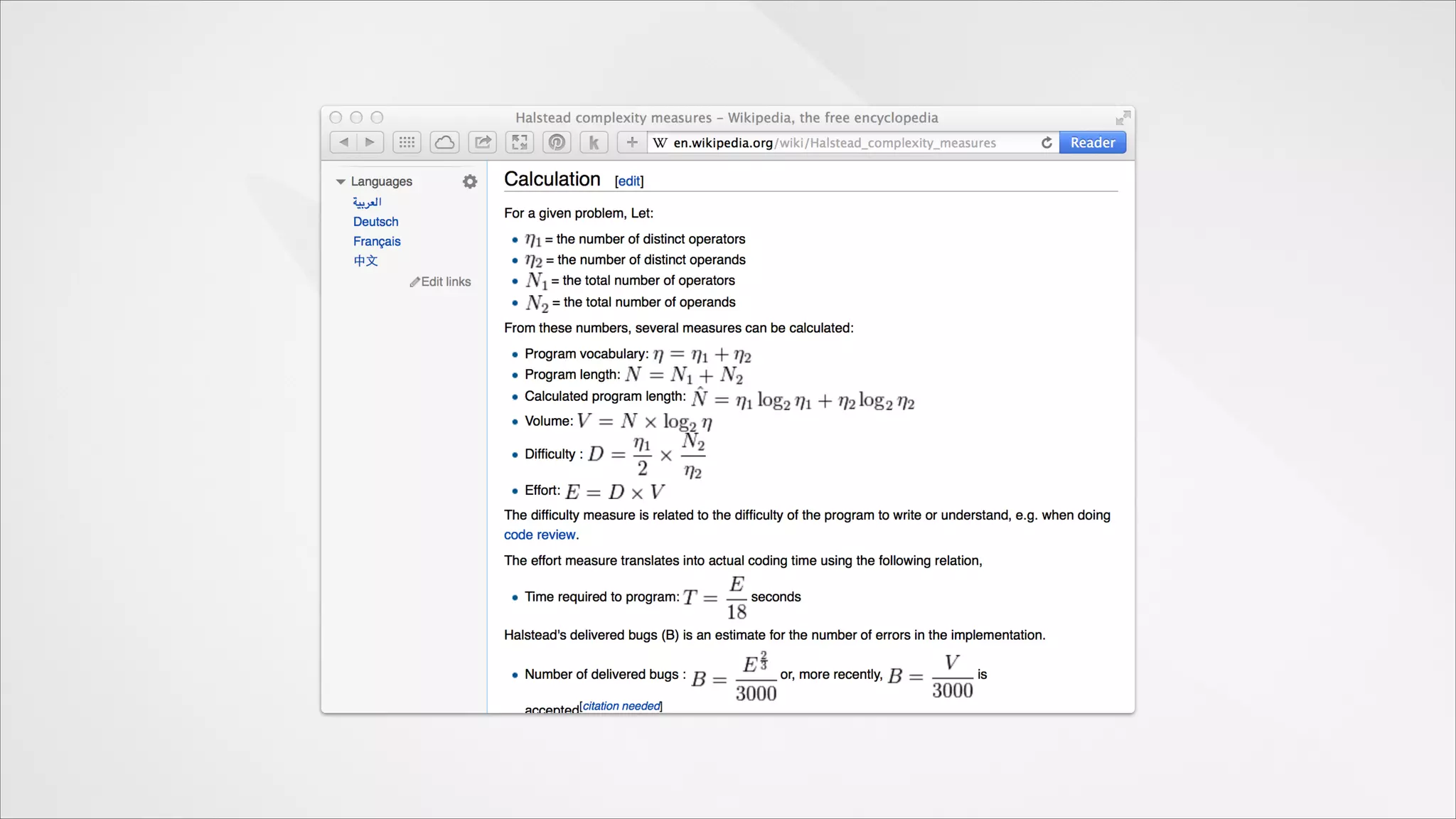The width and height of the screenshot is (1456, 819).
Task: Click the Pinterest pin toolbar icon
Action: click(x=557, y=142)
